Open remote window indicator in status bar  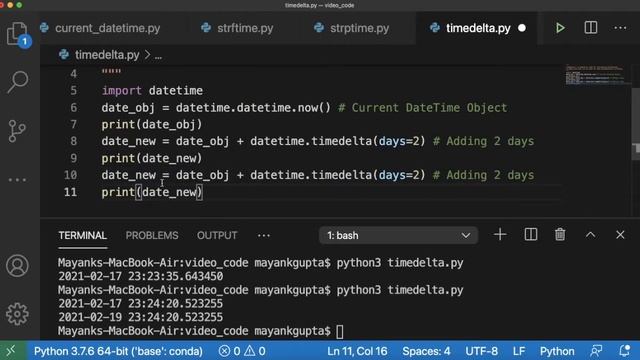pos(11,351)
